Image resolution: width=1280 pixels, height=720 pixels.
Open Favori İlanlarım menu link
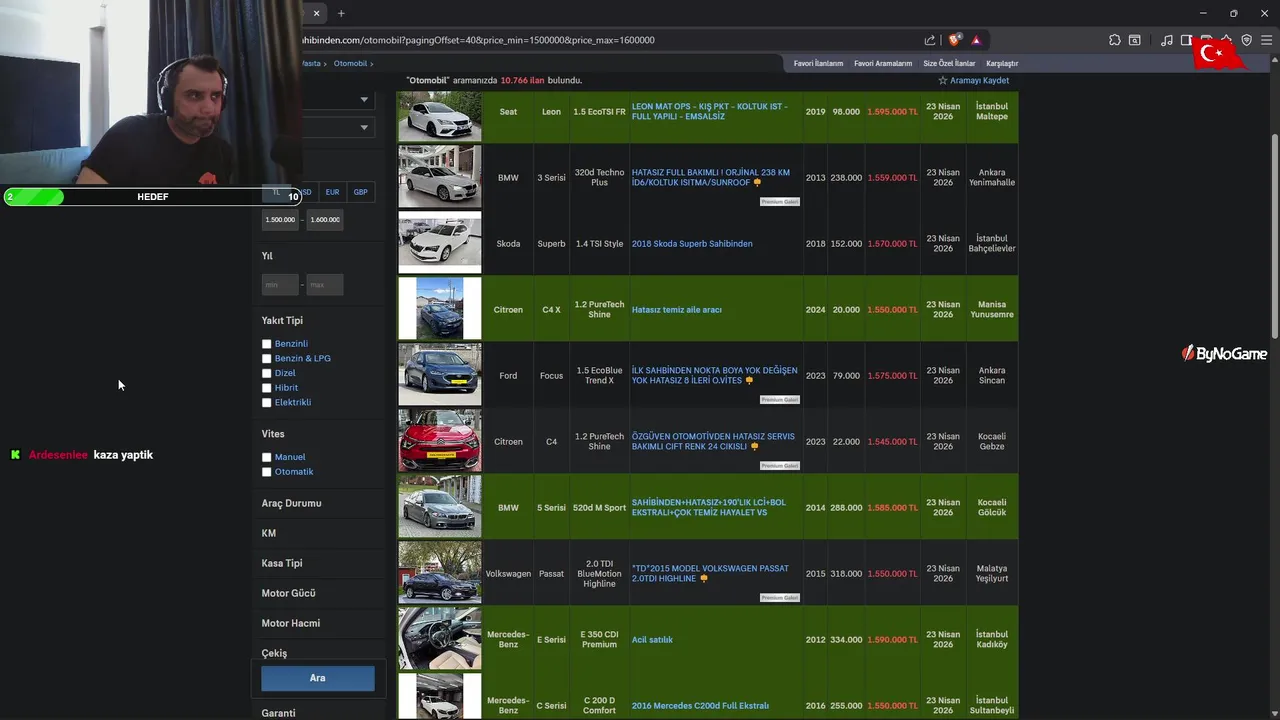click(x=819, y=63)
